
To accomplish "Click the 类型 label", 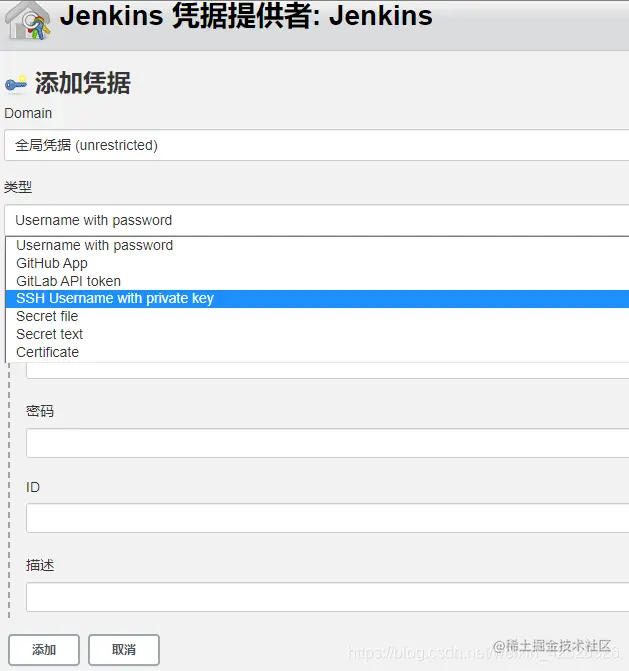I will pos(18,187).
